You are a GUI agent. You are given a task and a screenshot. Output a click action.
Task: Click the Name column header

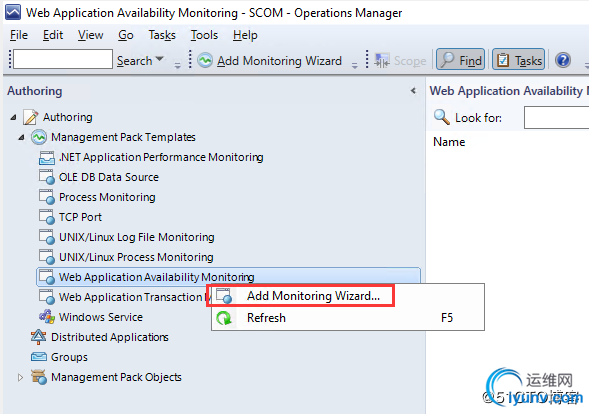[x=449, y=142]
